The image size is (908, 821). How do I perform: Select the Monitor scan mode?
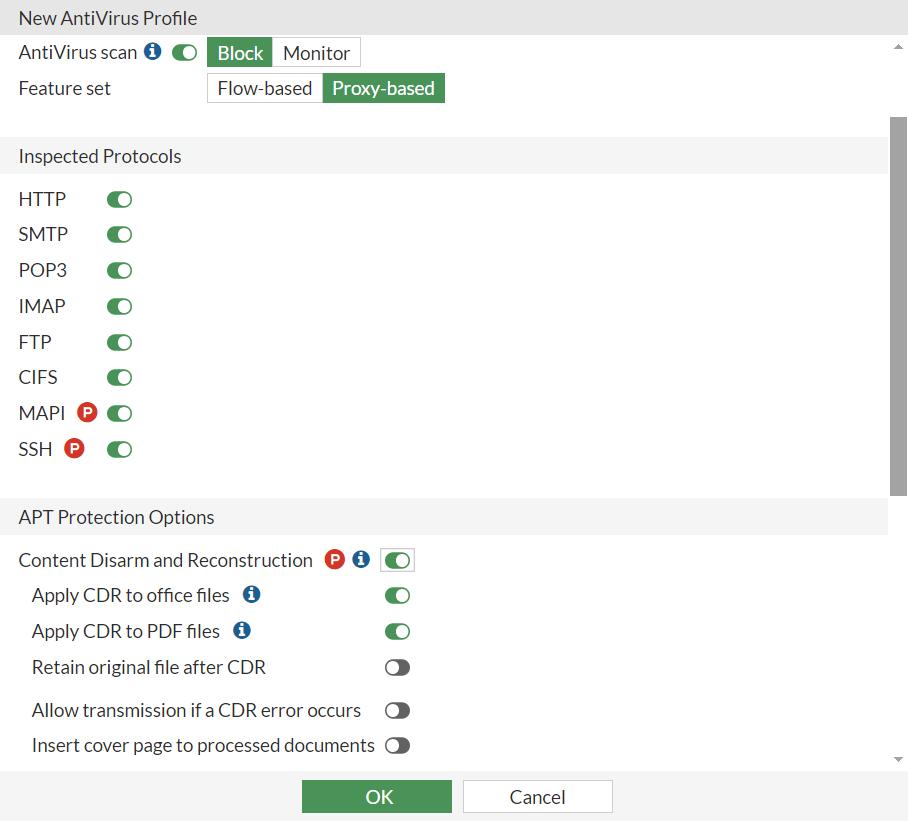pyautogui.click(x=316, y=53)
